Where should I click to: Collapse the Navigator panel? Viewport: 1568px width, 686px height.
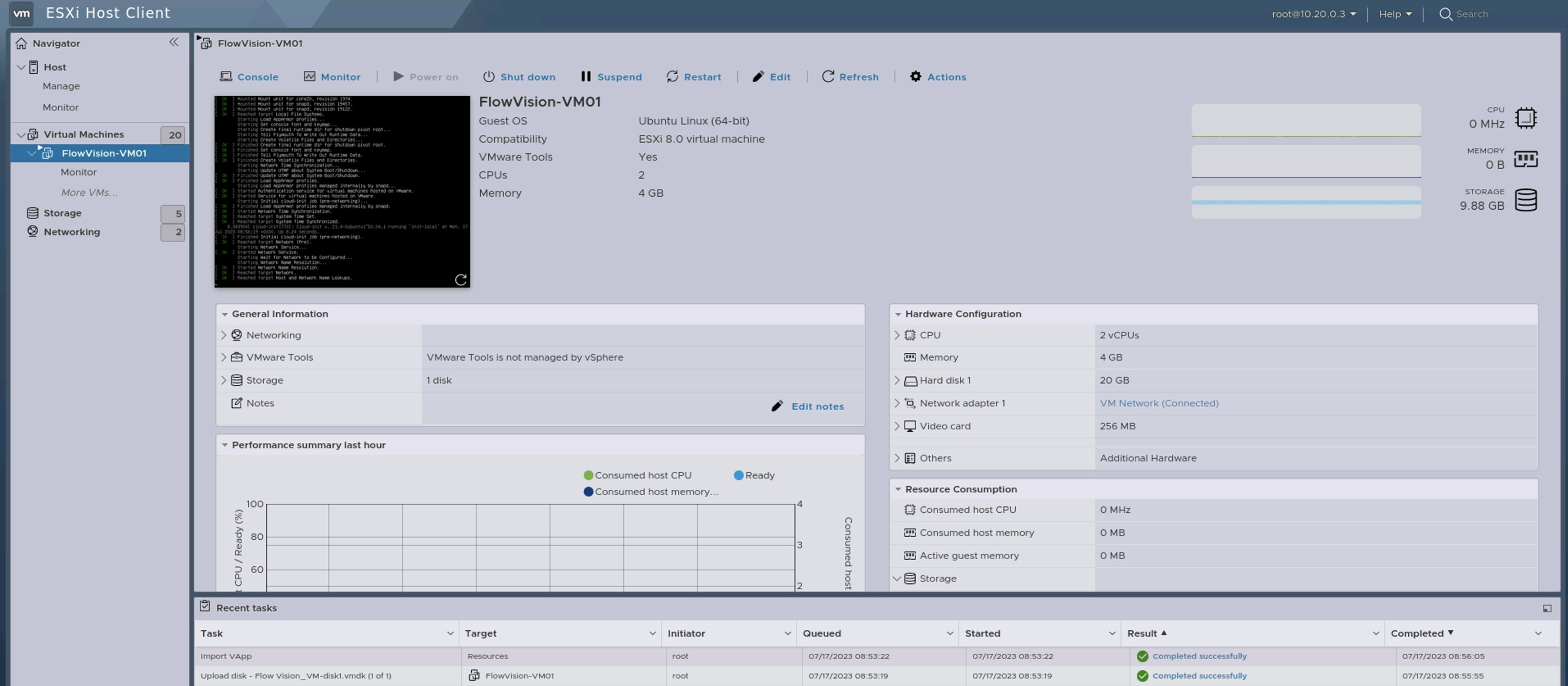pyautogui.click(x=173, y=42)
